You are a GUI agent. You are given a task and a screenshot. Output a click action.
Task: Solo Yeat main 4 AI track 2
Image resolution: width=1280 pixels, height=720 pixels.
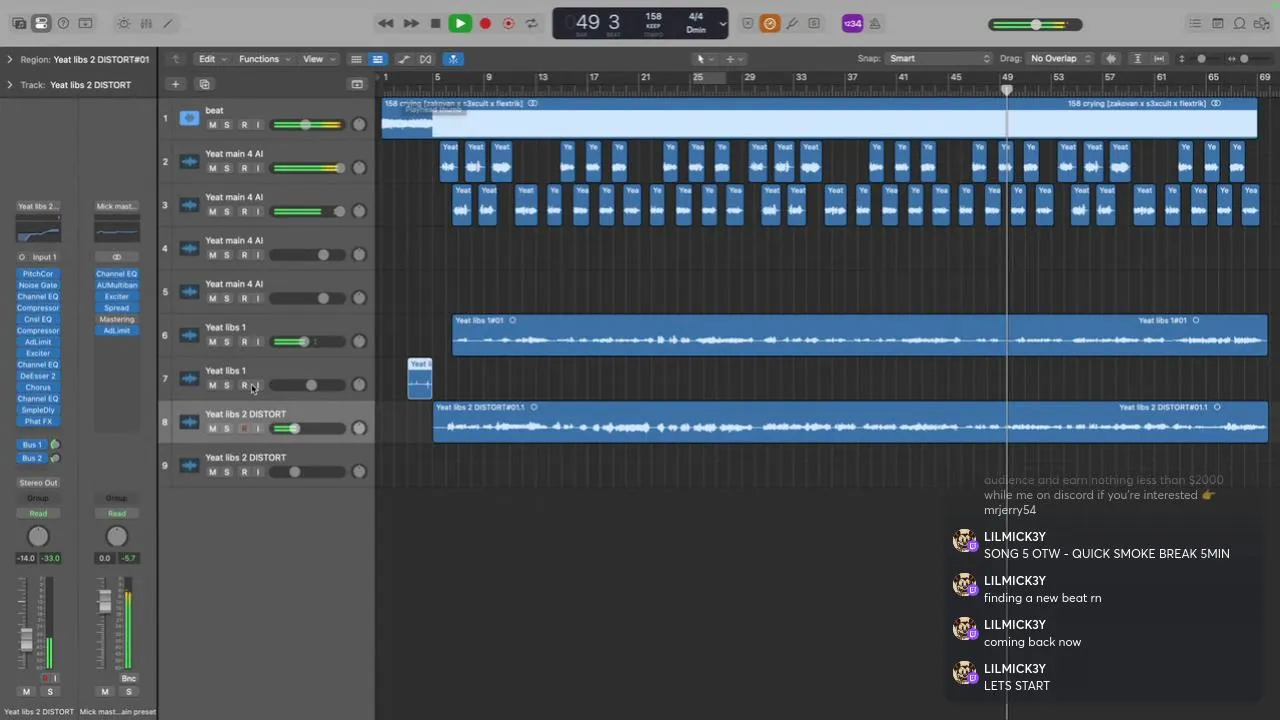[x=226, y=168]
